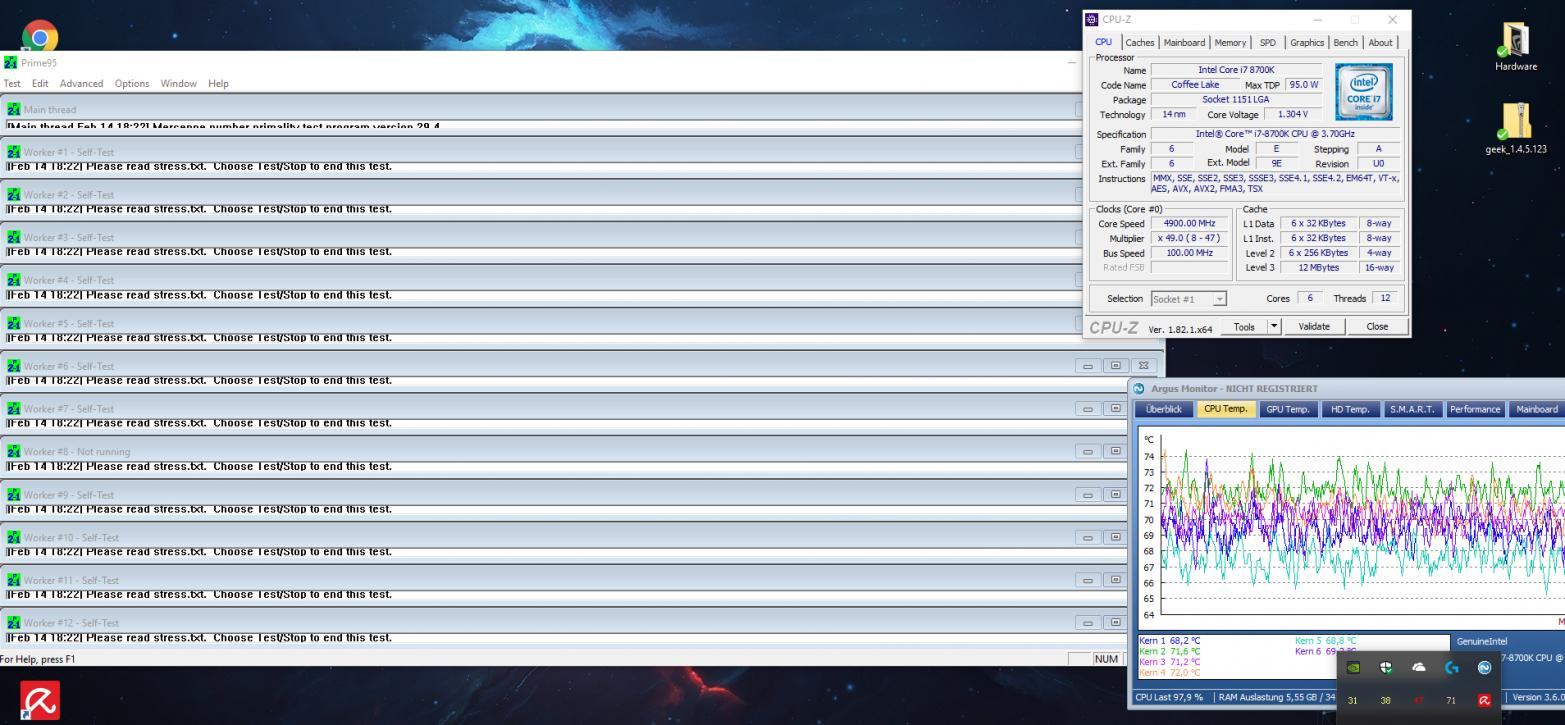This screenshot has width=1565, height=725.
Task: Click CPU Last 97,9 % in status bar
Action: click(1171, 697)
